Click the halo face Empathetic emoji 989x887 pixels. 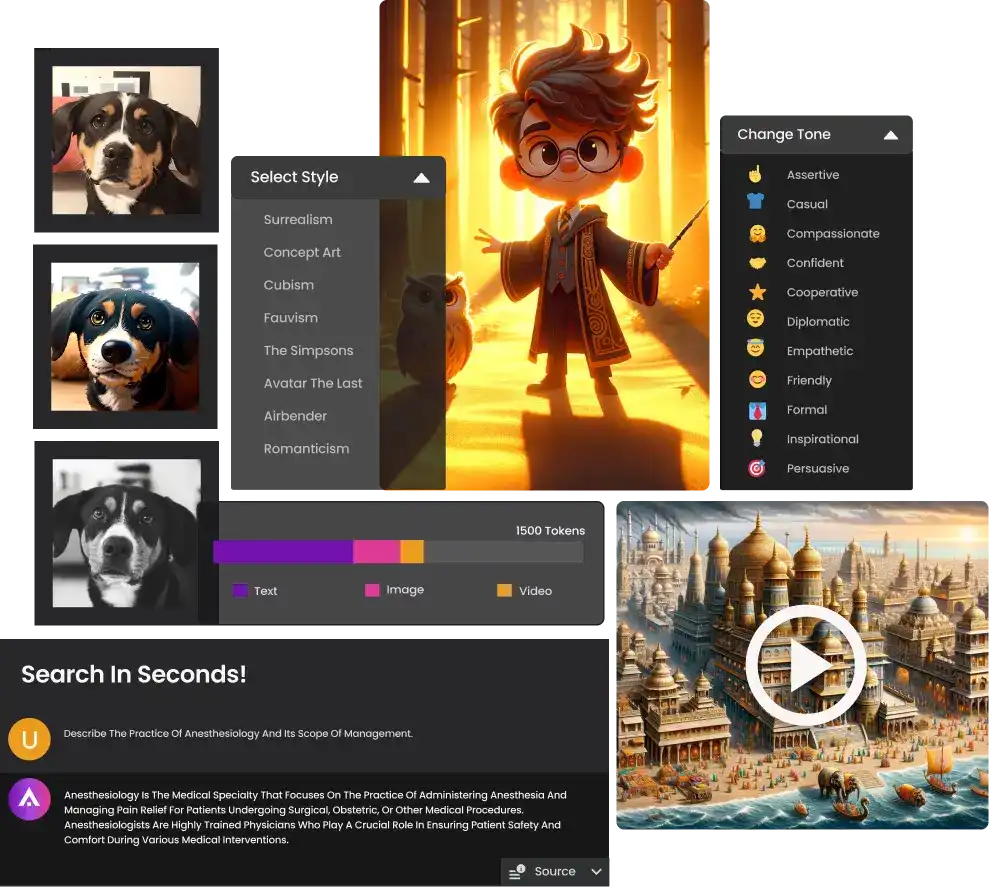[756, 348]
